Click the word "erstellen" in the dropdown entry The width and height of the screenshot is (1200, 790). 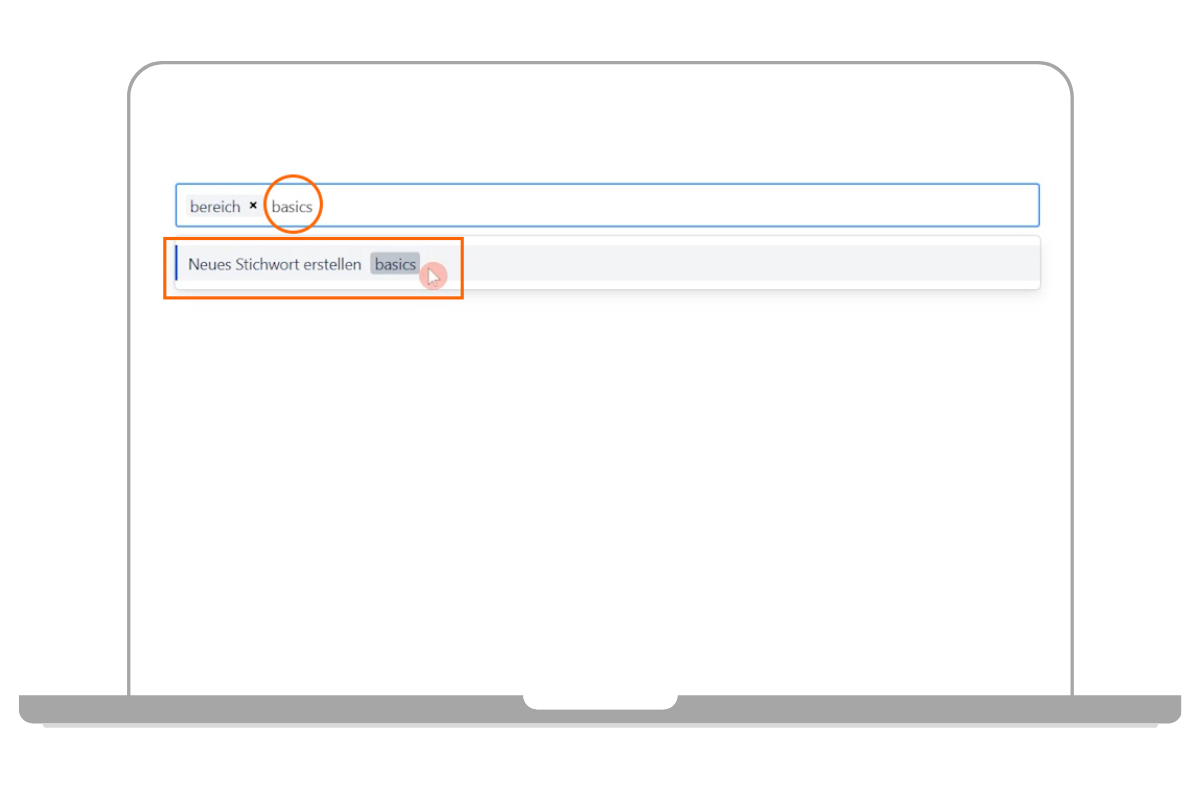pyautogui.click(x=332, y=265)
